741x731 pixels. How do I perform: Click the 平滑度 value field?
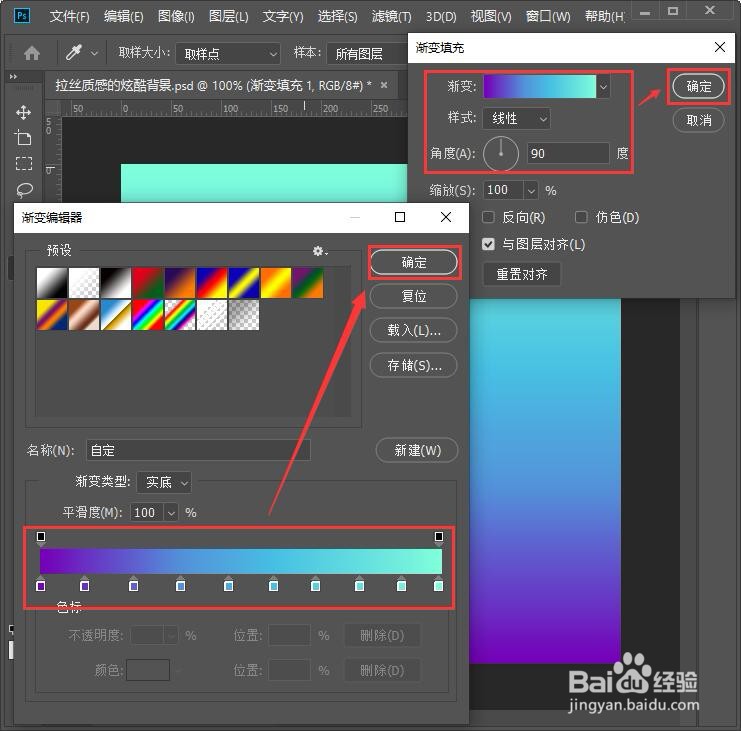coord(147,513)
